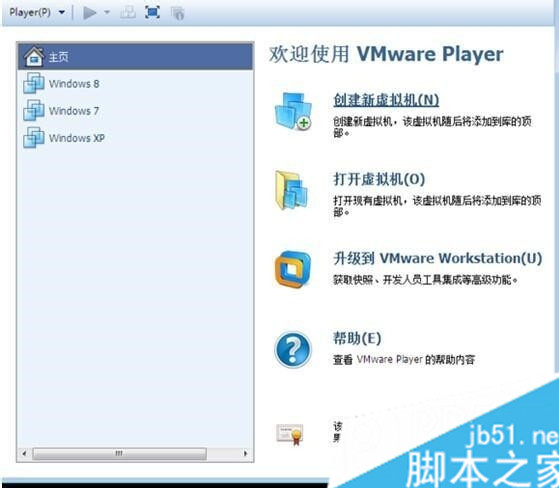The image size is (559, 488).
Task: Click the house icon beside 主页
Action: [x=34, y=56]
